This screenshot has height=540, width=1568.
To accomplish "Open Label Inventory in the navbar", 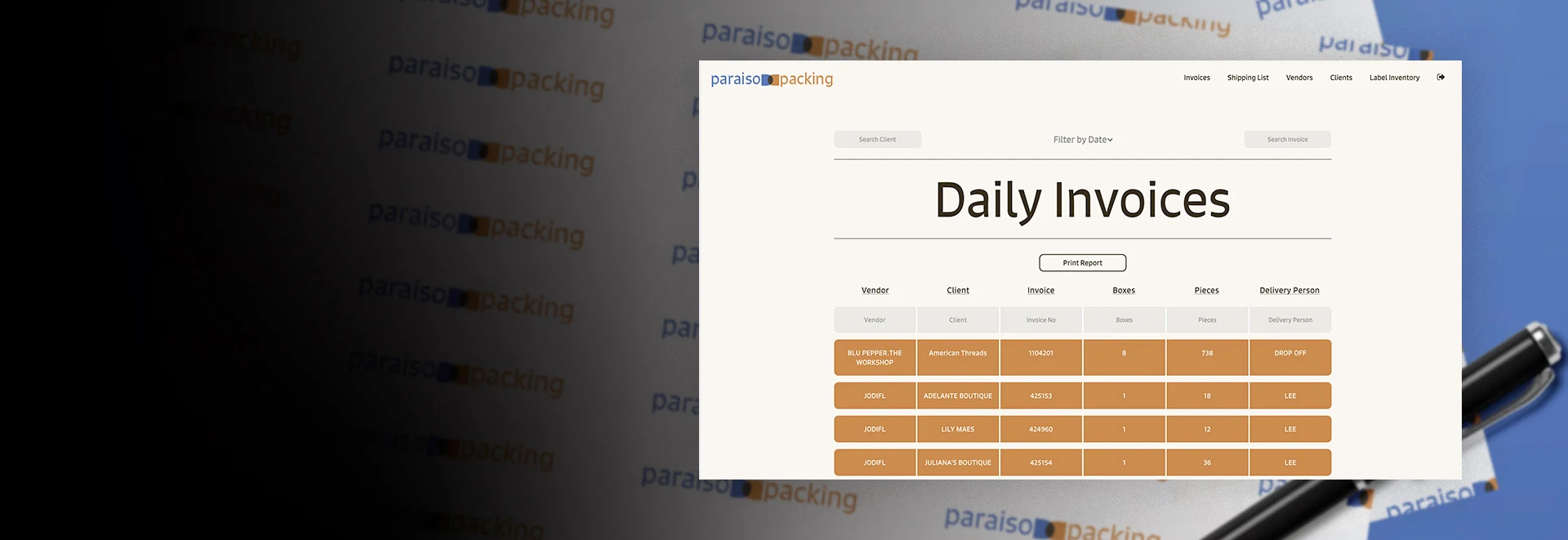I will tap(1394, 78).
